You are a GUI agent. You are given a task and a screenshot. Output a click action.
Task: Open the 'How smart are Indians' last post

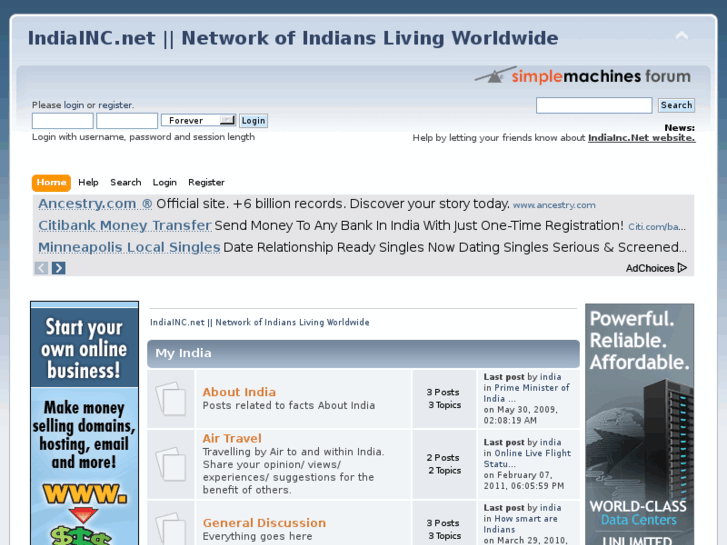(521, 524)
